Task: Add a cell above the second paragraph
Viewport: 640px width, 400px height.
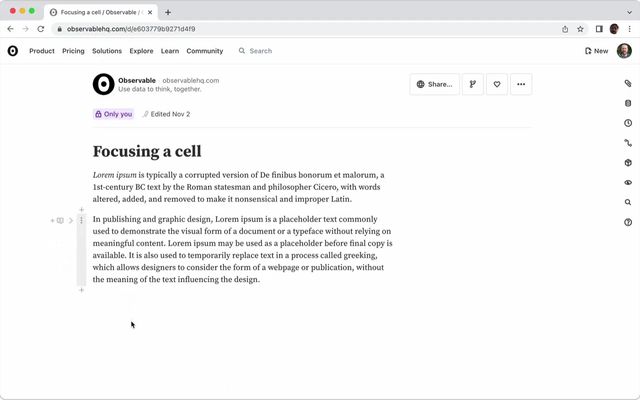Action: [x=81, y=210]
